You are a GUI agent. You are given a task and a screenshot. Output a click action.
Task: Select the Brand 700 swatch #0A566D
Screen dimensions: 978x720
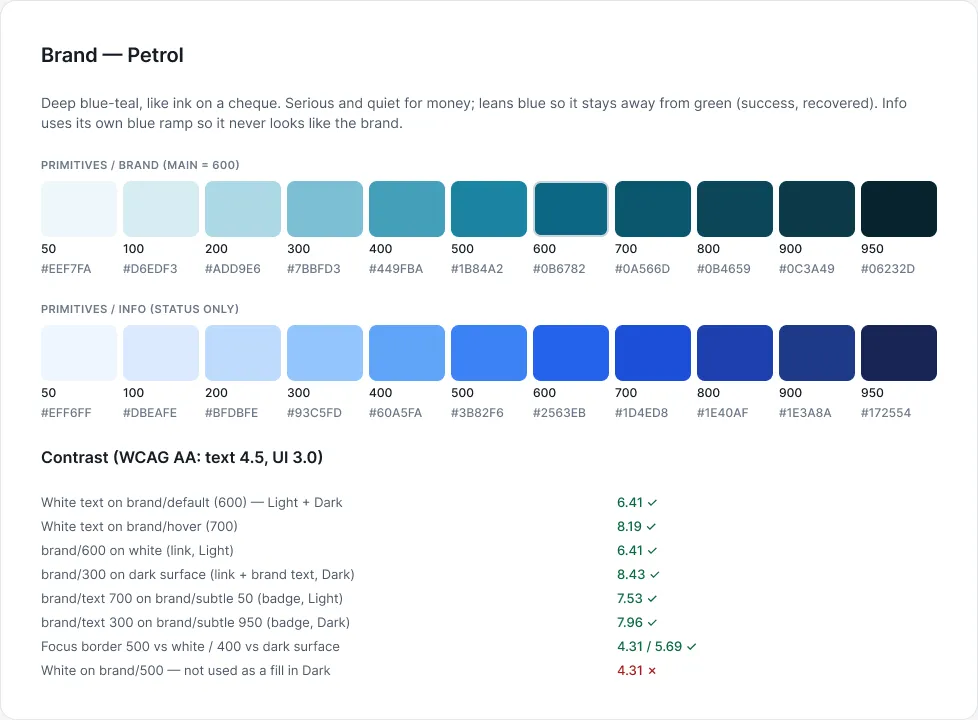point(653,209)
